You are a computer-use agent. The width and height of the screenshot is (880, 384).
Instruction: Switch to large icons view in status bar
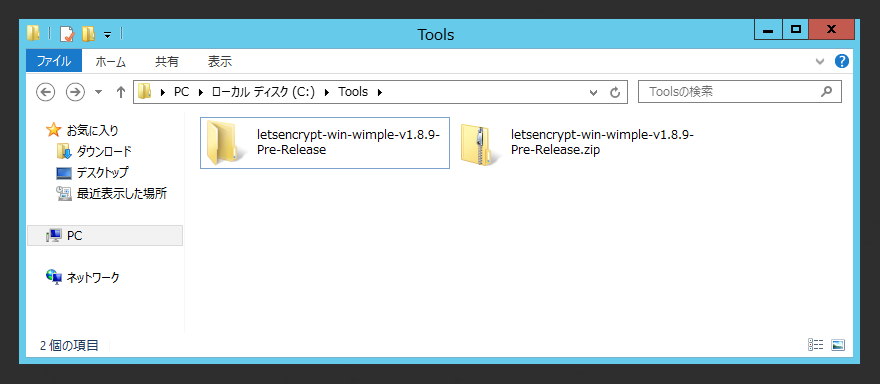pyautogui.click(x=838, y=345)
